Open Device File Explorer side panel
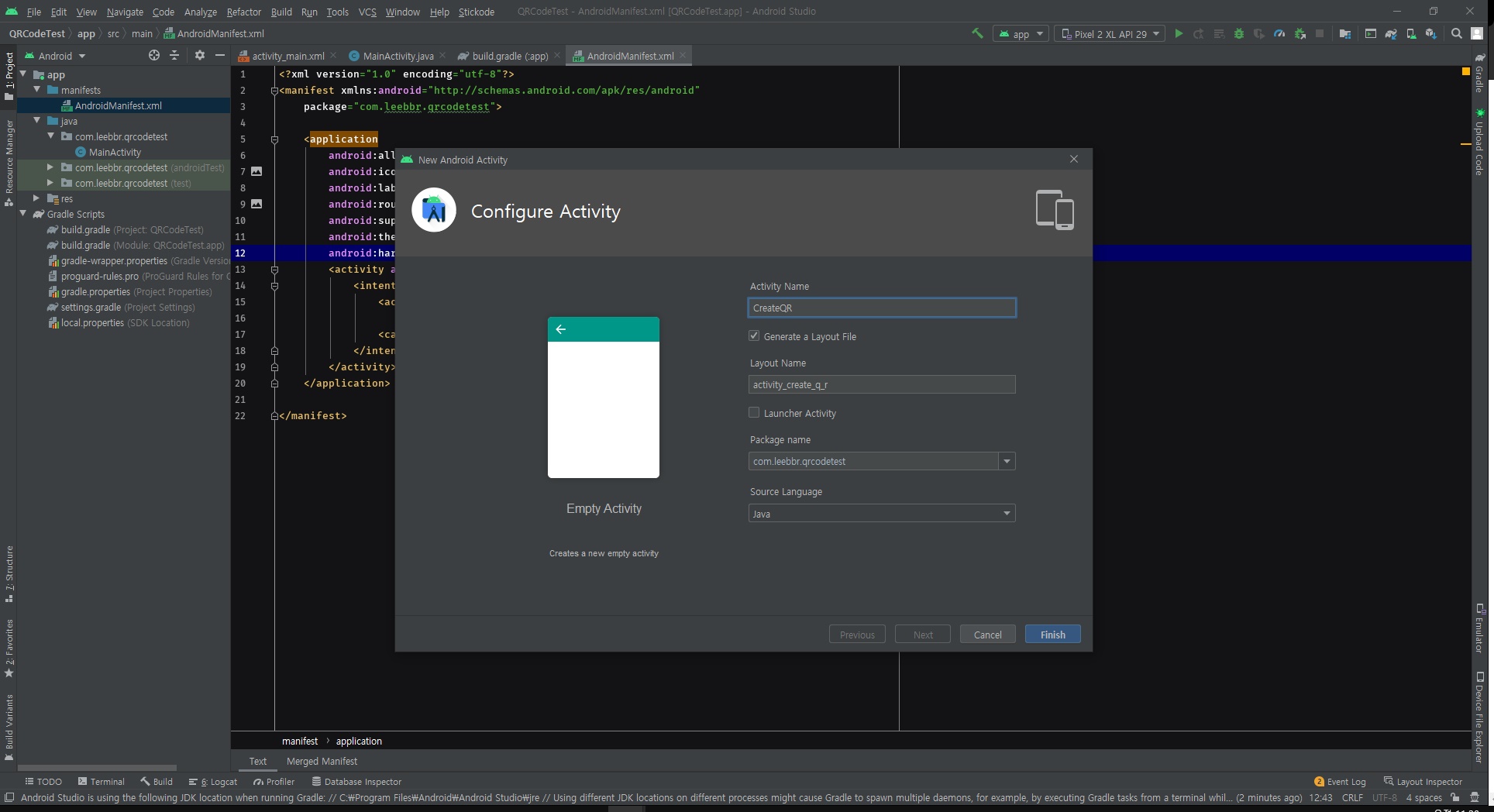This screenshot has height=812, width=1494. [x=1479, y=717]
